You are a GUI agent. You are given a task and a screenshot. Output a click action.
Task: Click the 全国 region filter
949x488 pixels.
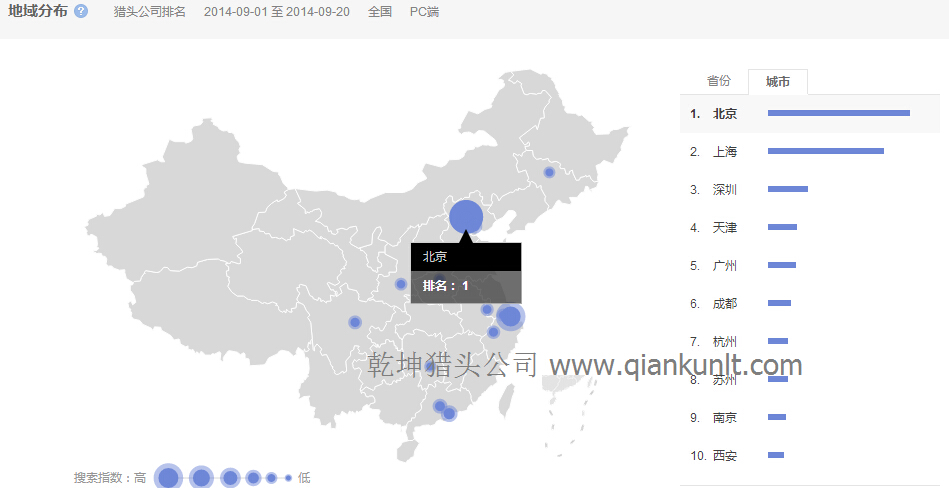click(380, 12)
